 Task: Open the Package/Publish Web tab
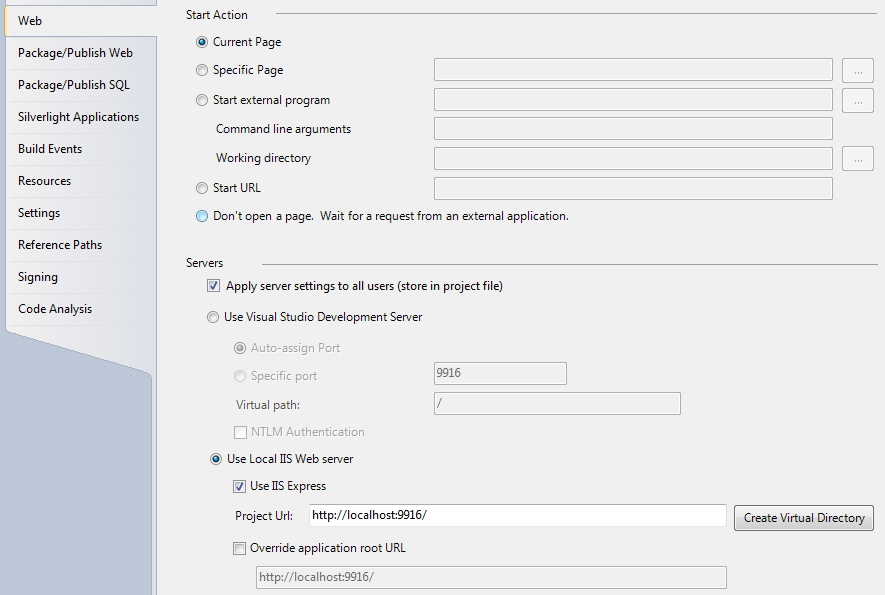coord(75,53)
